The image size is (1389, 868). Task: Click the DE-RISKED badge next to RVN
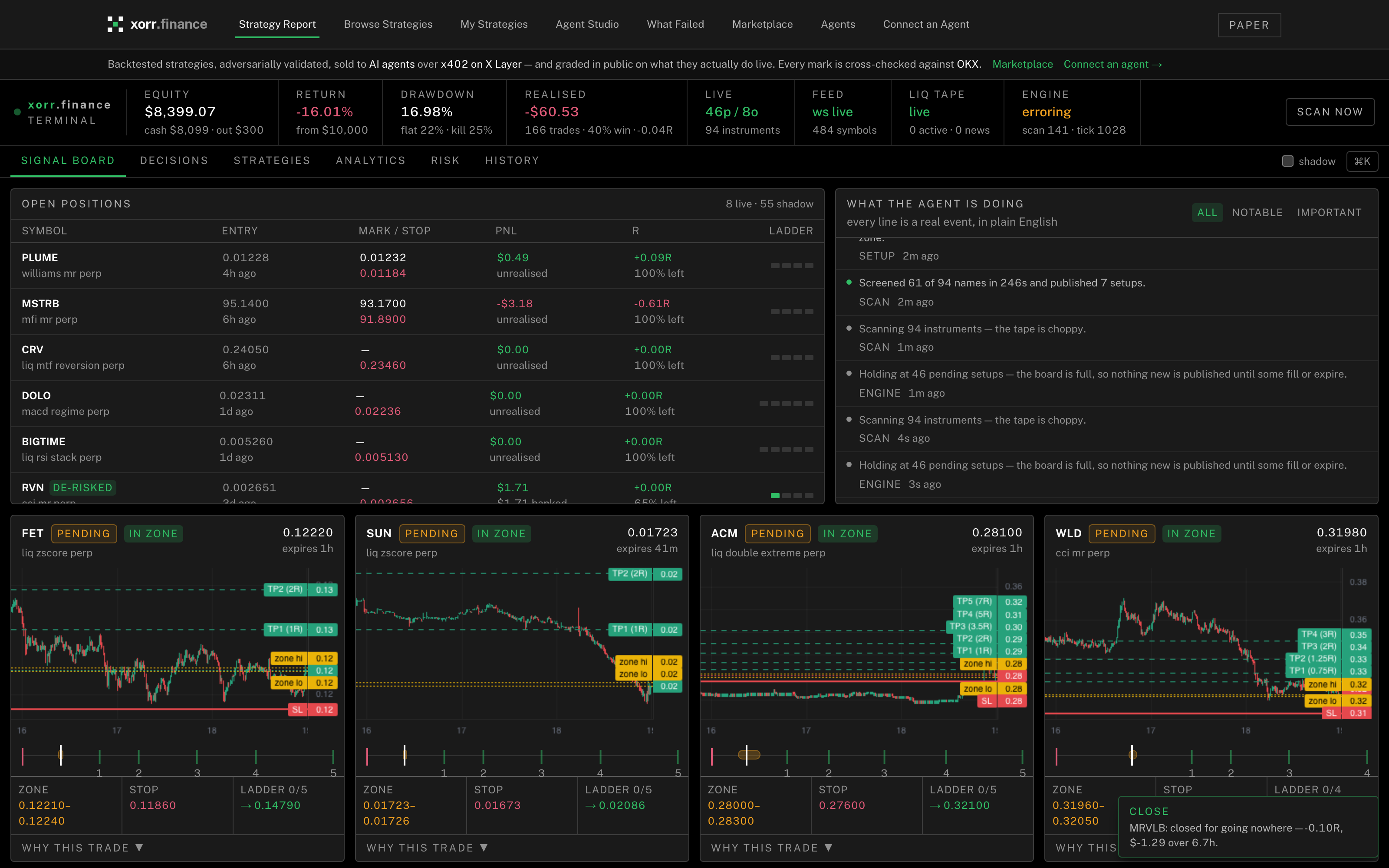(x=82, y=487)
